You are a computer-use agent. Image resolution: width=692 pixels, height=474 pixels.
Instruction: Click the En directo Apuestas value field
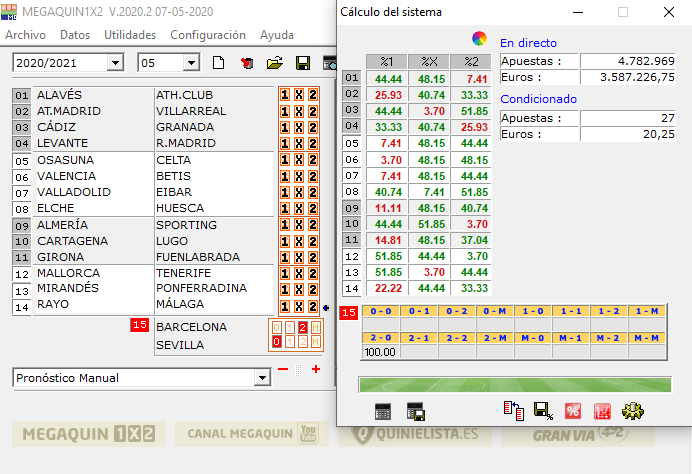pyautogui.click(x=627, y=61)
